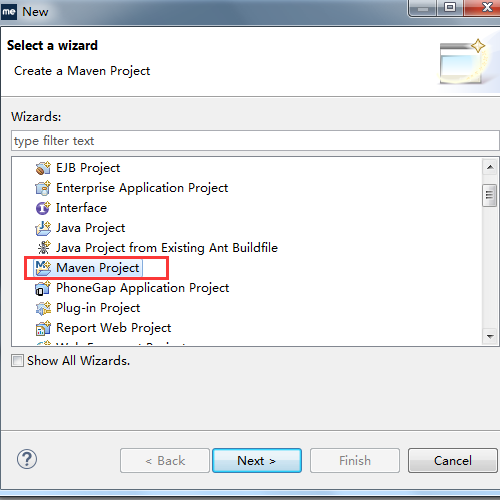Focus the type filter text field
This screenshot has height=500, width=500.
click(255, 141)
